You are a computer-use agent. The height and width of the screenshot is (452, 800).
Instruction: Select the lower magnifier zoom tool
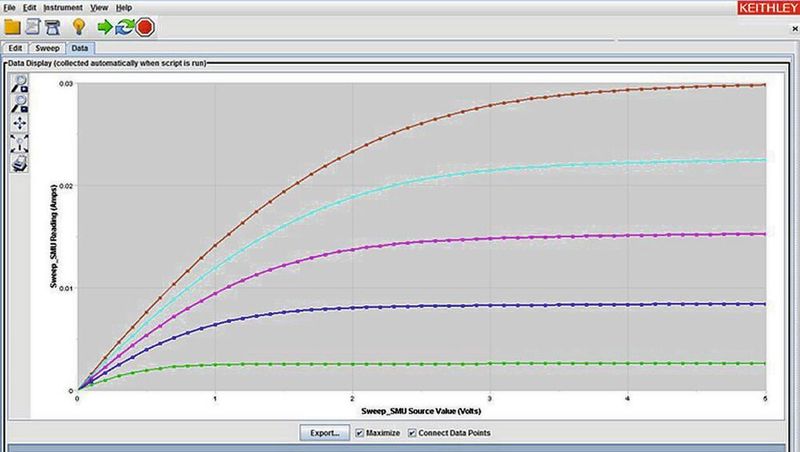[19, 104]
